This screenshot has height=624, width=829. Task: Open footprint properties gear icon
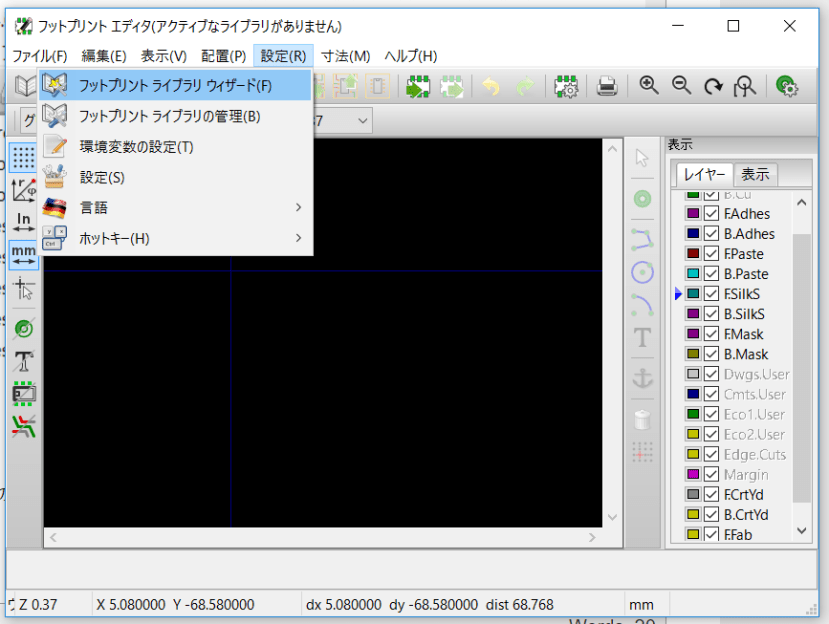coord(566,86)
